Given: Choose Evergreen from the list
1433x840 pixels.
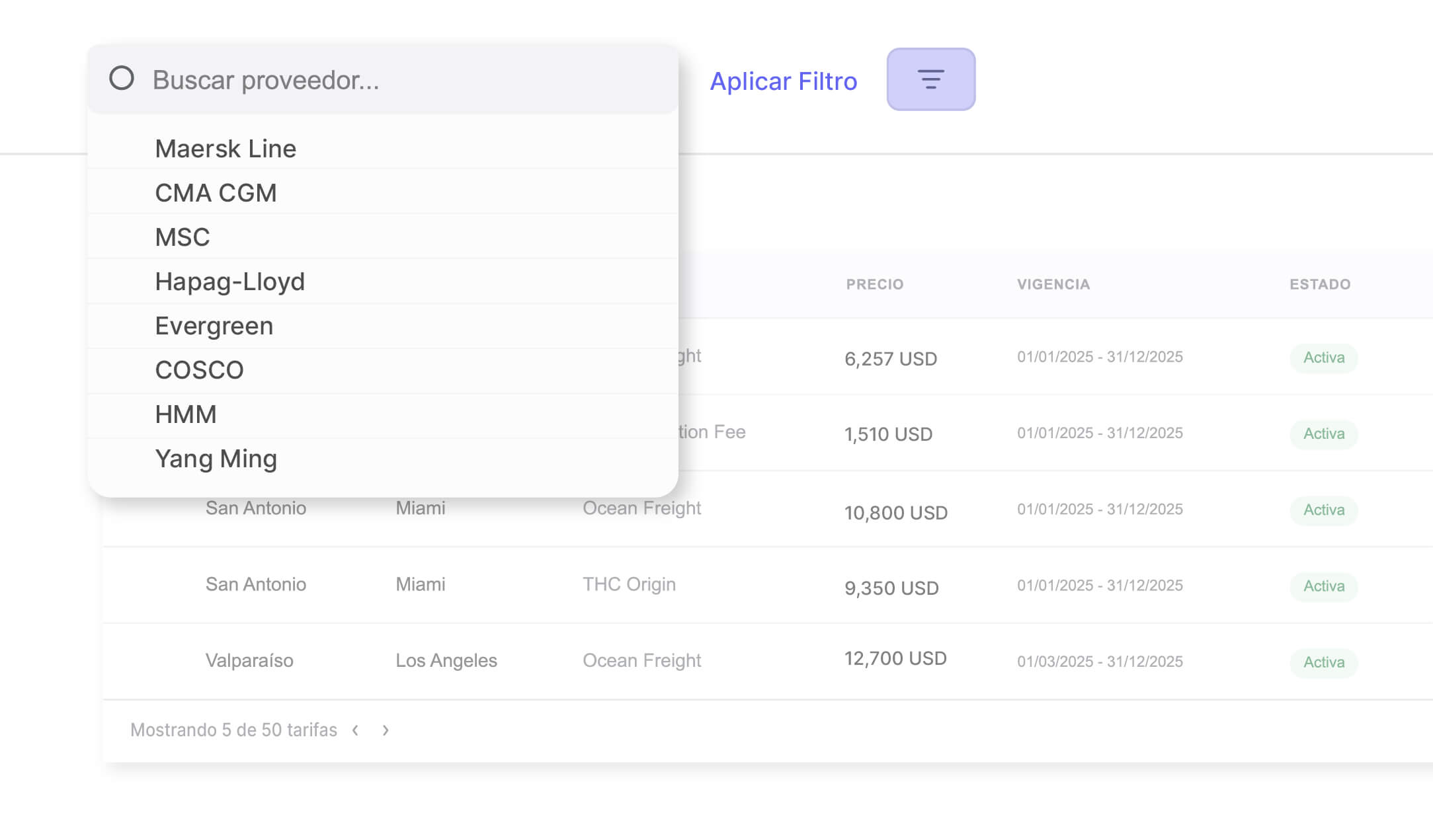Looking at the screenshot, I should click(x=214, y=326).
